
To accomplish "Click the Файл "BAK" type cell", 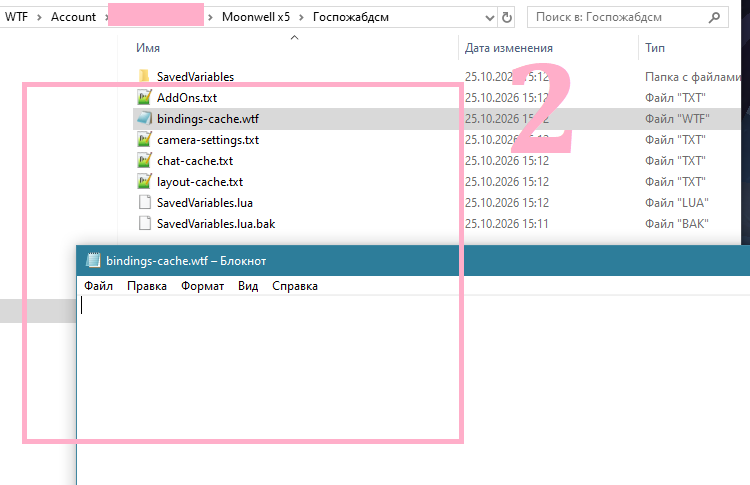I will (x=676, y=224).
